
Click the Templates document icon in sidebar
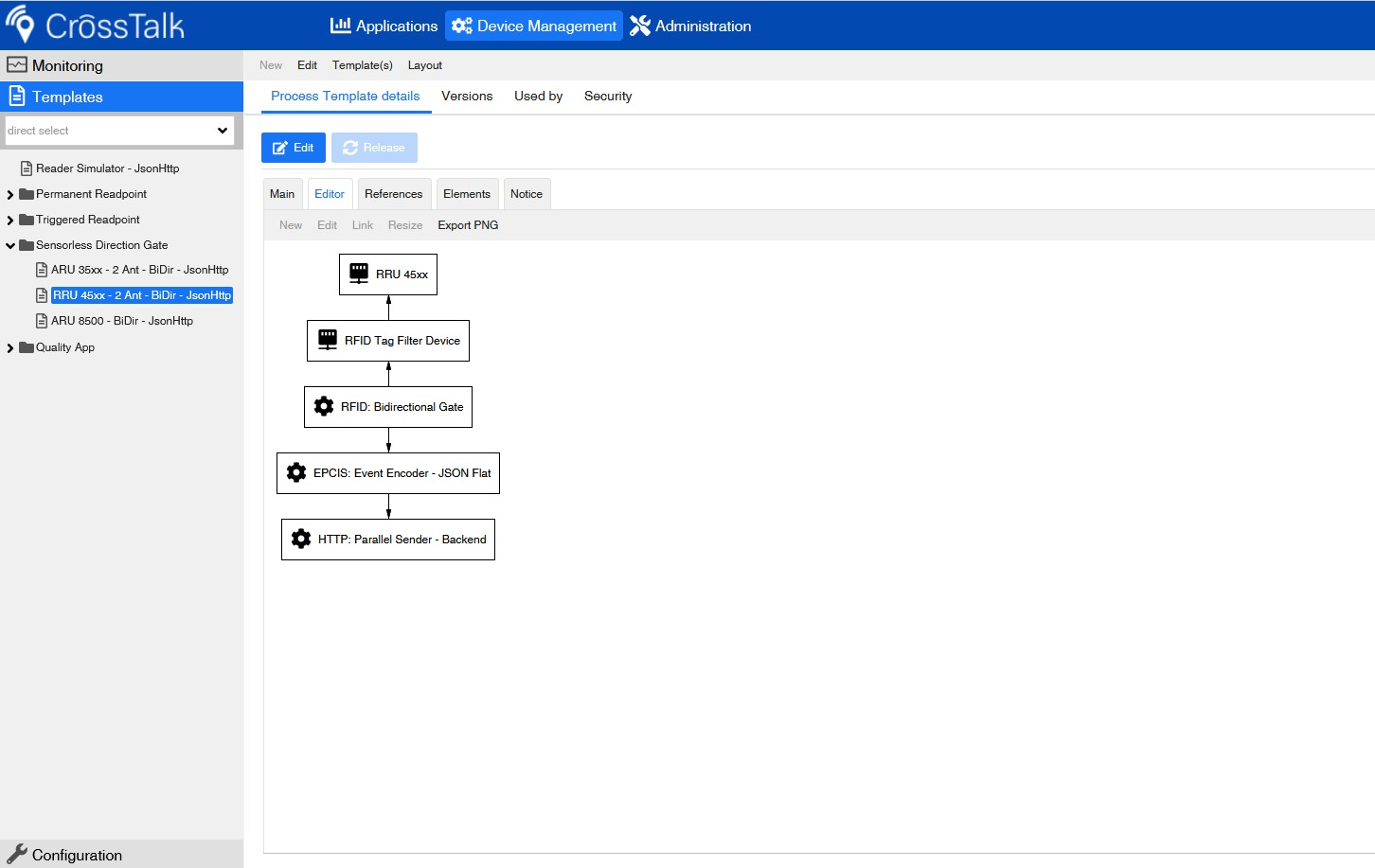17,96
